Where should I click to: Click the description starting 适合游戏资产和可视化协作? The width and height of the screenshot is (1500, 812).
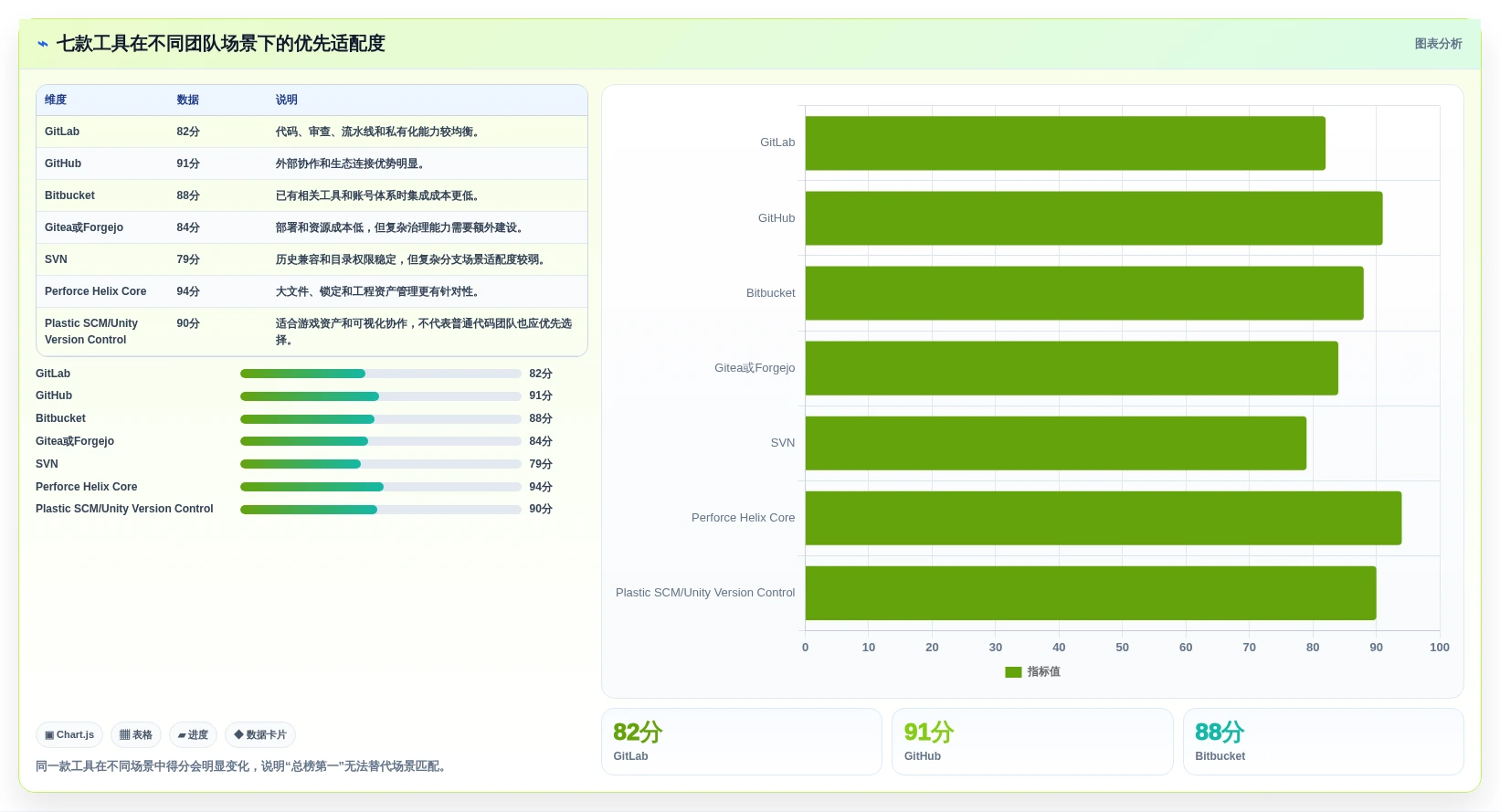(x=424, y=332)
